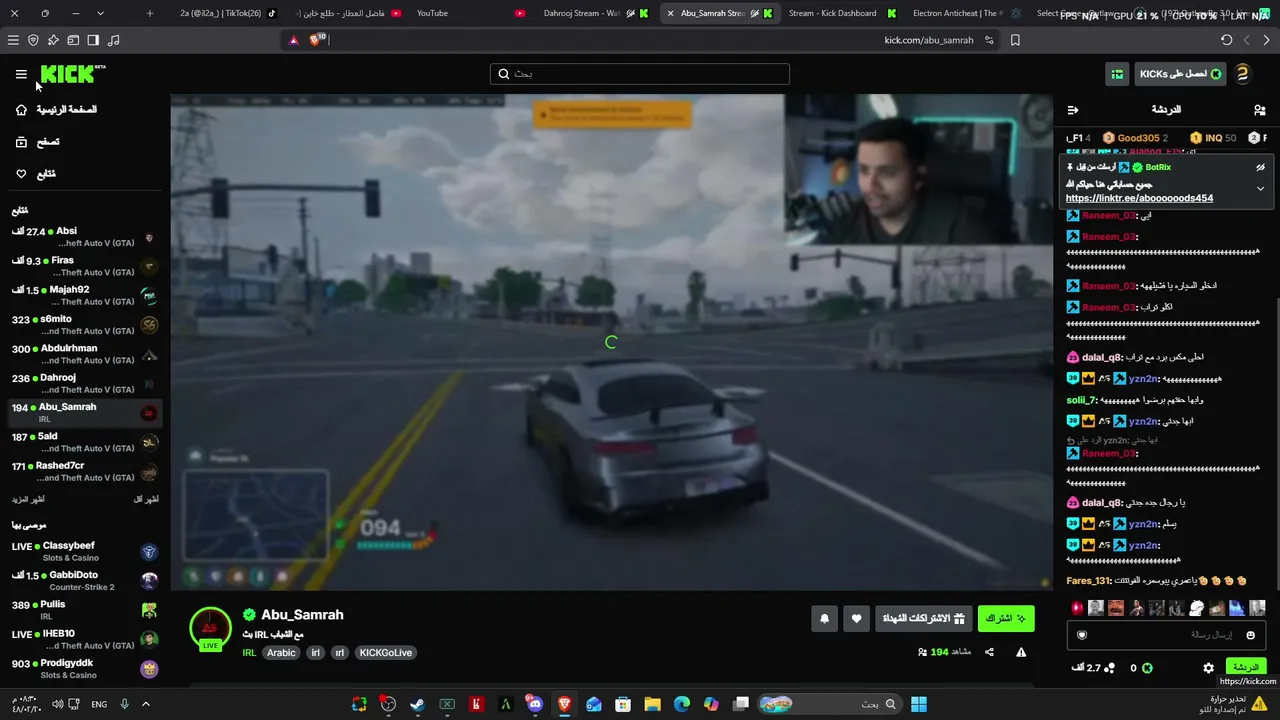Click the Get KICKs button

coord(1180,74)
